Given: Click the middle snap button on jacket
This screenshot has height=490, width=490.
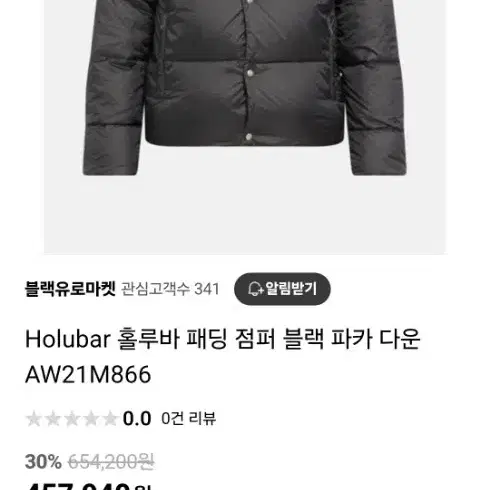Looking at the screenshot, I should 250,73.
